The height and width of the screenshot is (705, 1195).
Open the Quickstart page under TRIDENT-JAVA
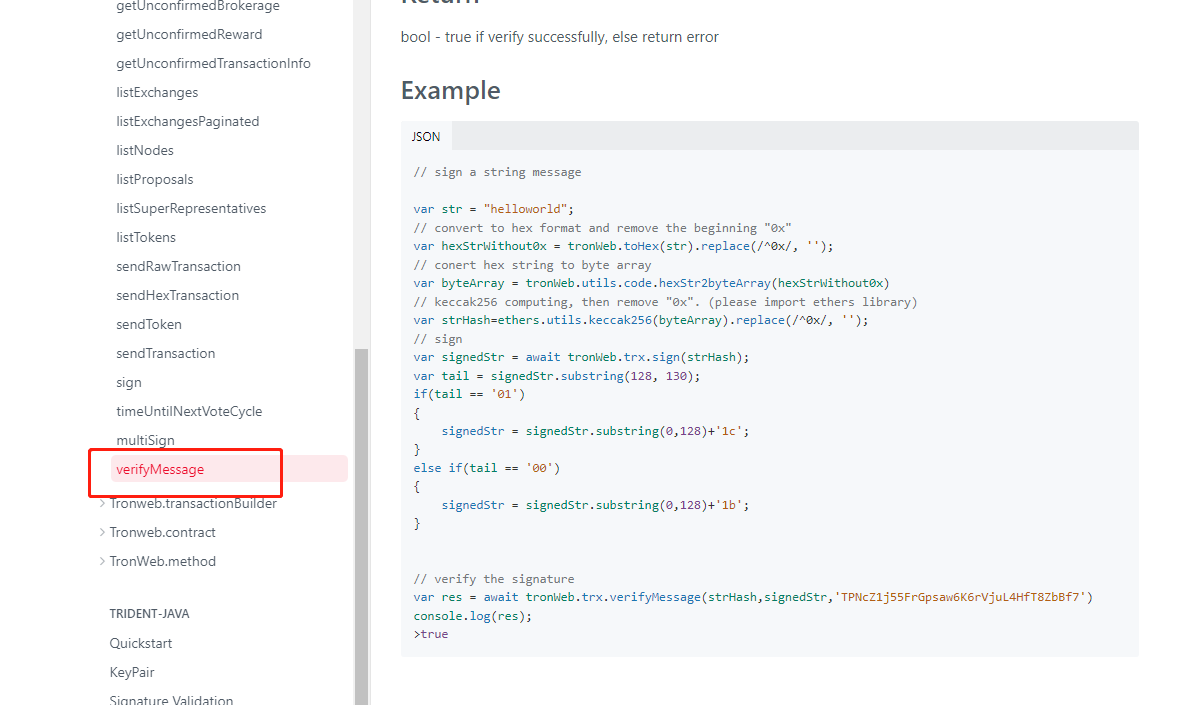point(140,643)
